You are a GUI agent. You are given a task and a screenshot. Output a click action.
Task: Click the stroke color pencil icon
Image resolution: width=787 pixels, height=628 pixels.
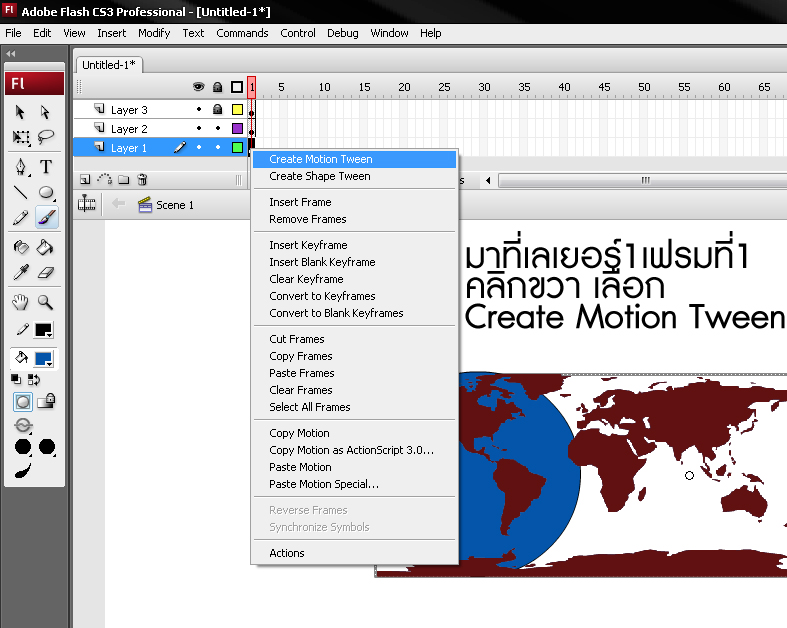click(23, 329)
